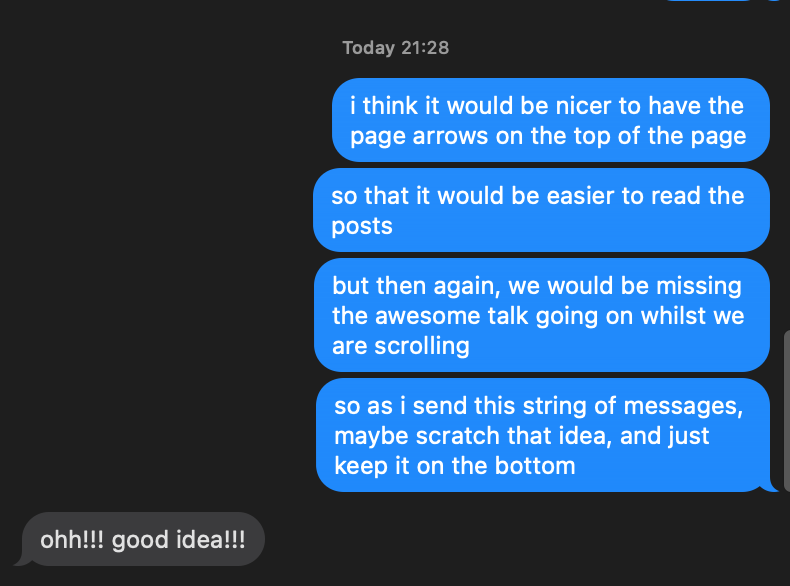Click the "so that it would be easier" bubble
790x586 pixels.
[540, 210]
